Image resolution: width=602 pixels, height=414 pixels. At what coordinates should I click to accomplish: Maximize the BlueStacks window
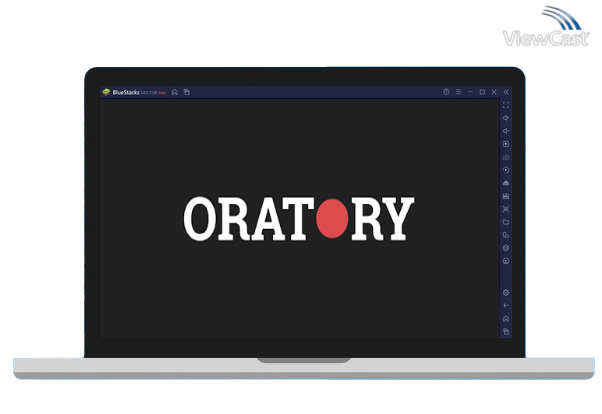(x=482, y=92)
